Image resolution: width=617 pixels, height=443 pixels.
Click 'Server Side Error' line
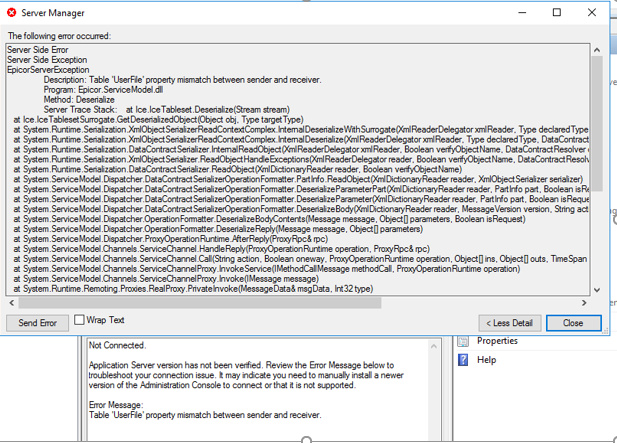pos(38,50)
